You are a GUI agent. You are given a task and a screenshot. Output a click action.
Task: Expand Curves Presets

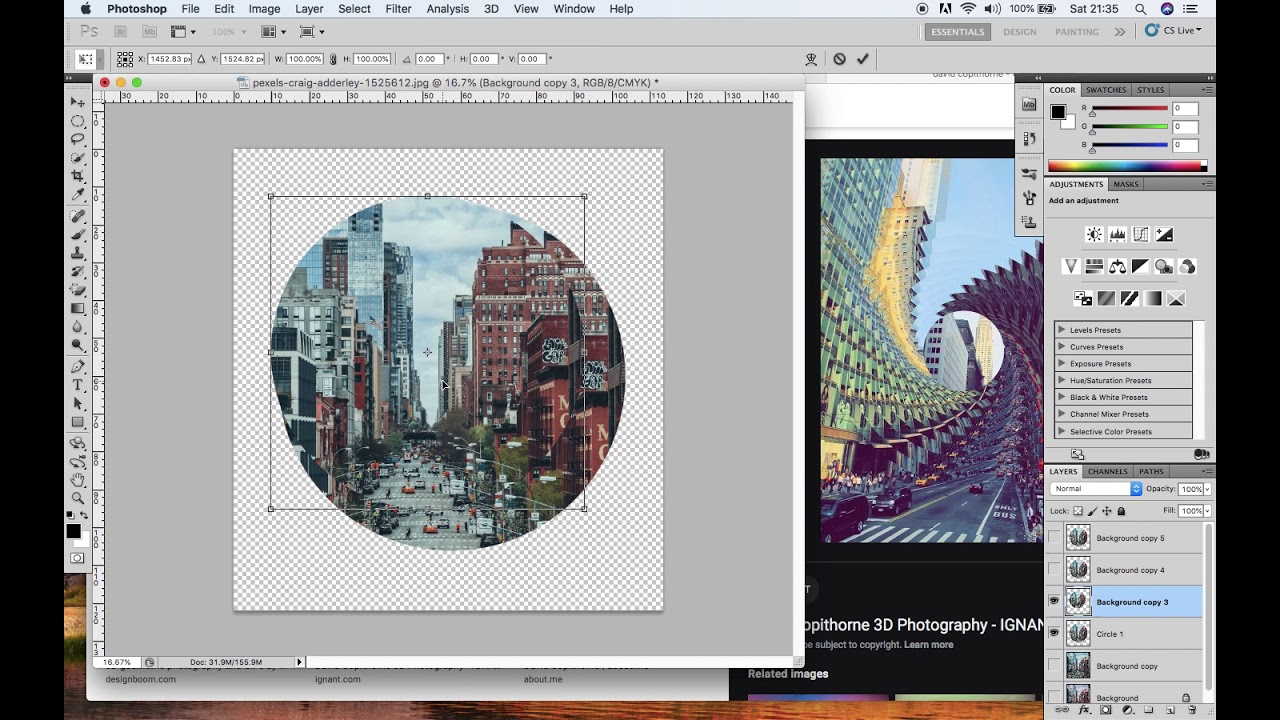1061,347
